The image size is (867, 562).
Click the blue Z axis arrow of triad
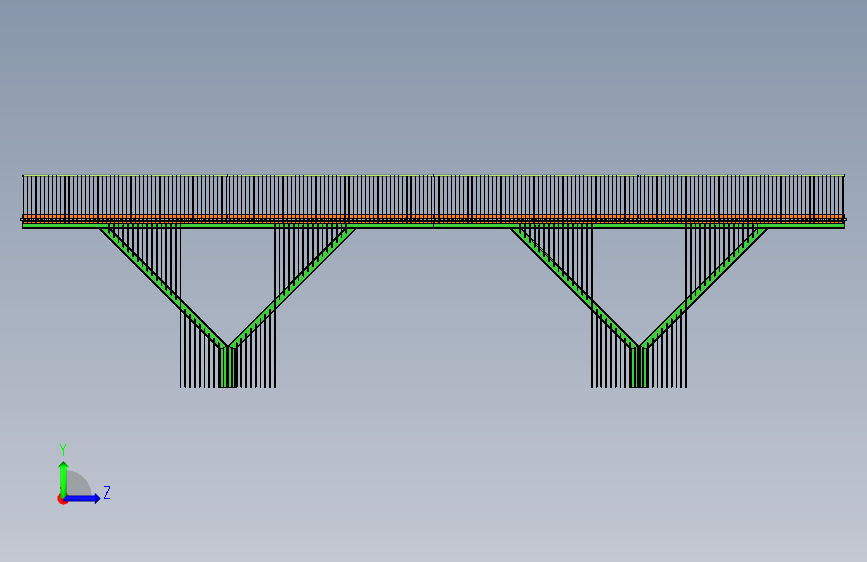coord(81,498)
